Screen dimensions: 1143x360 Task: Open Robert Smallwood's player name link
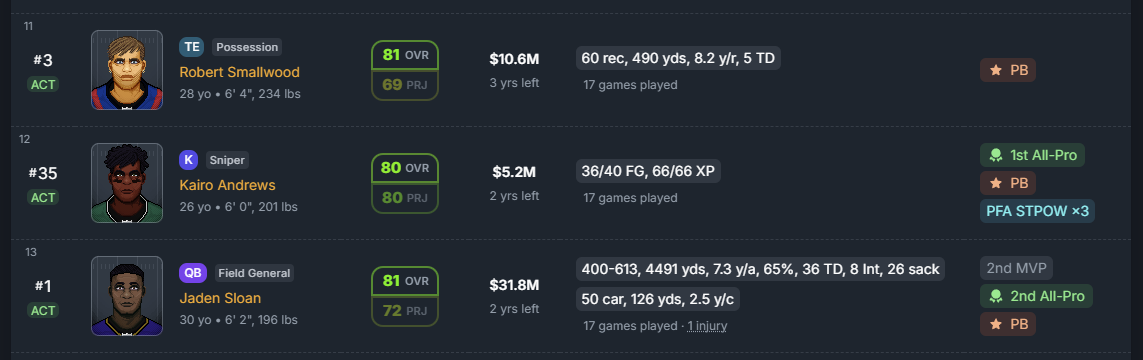(239, 72)
